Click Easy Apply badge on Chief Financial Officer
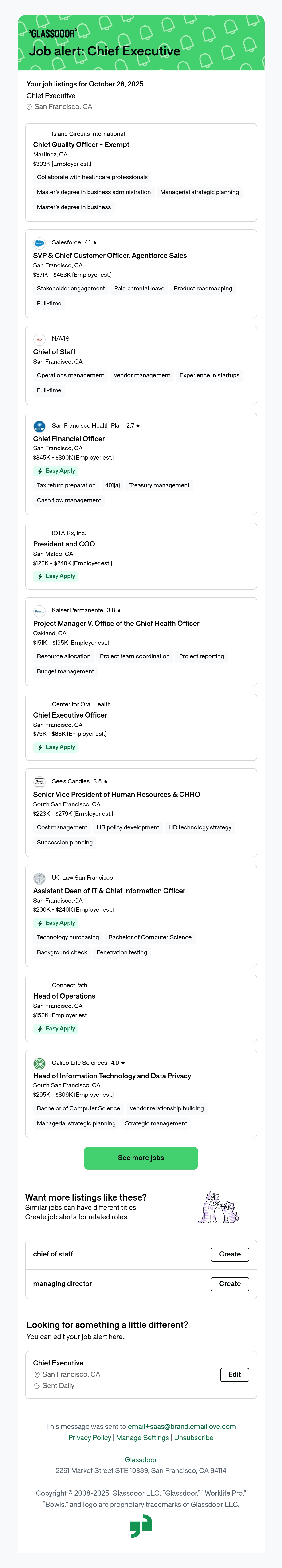This screenshot has width=282, height=1568. (55, 471)
